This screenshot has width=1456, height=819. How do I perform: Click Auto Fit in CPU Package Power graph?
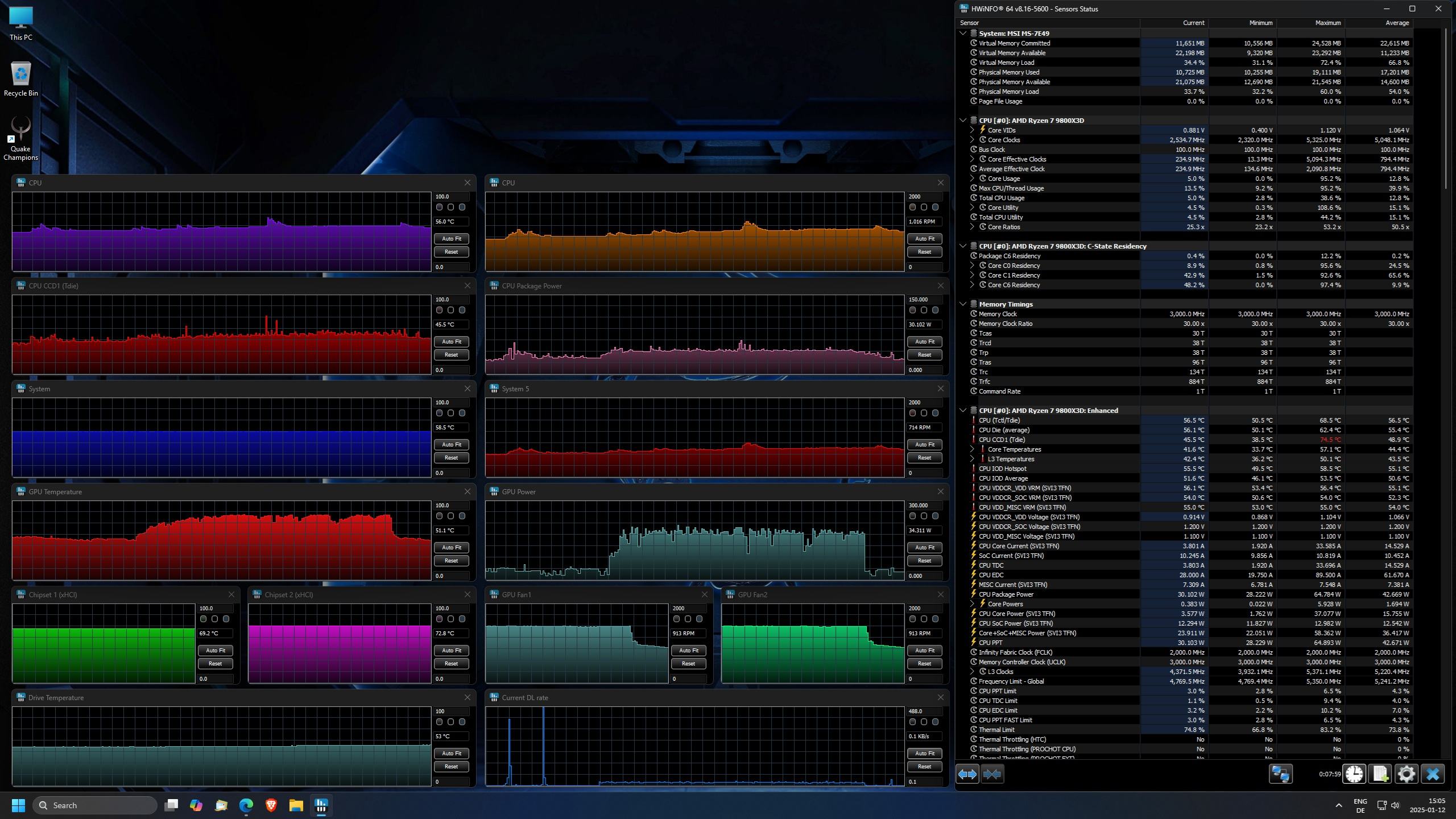[x=924, y=341]
